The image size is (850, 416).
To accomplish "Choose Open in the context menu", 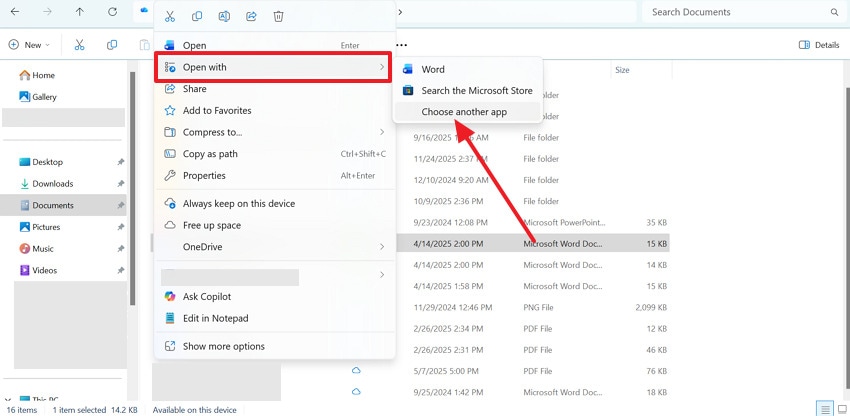I will click(x=275, y=46).
